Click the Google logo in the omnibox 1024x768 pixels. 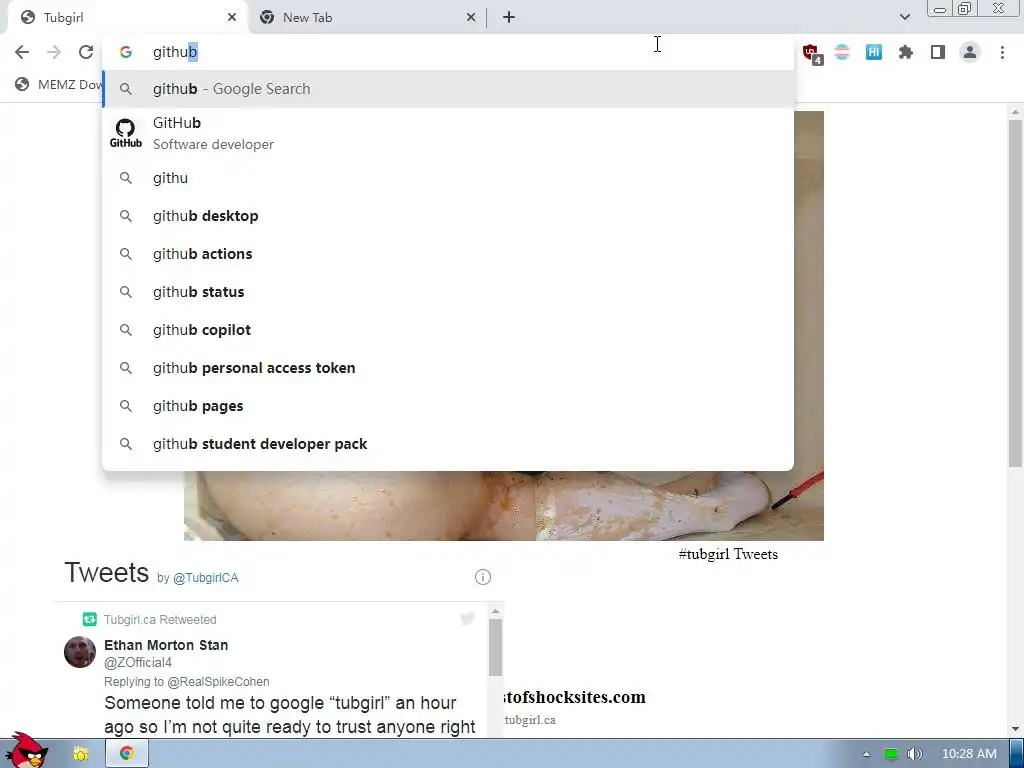click(x=126, y=52)
